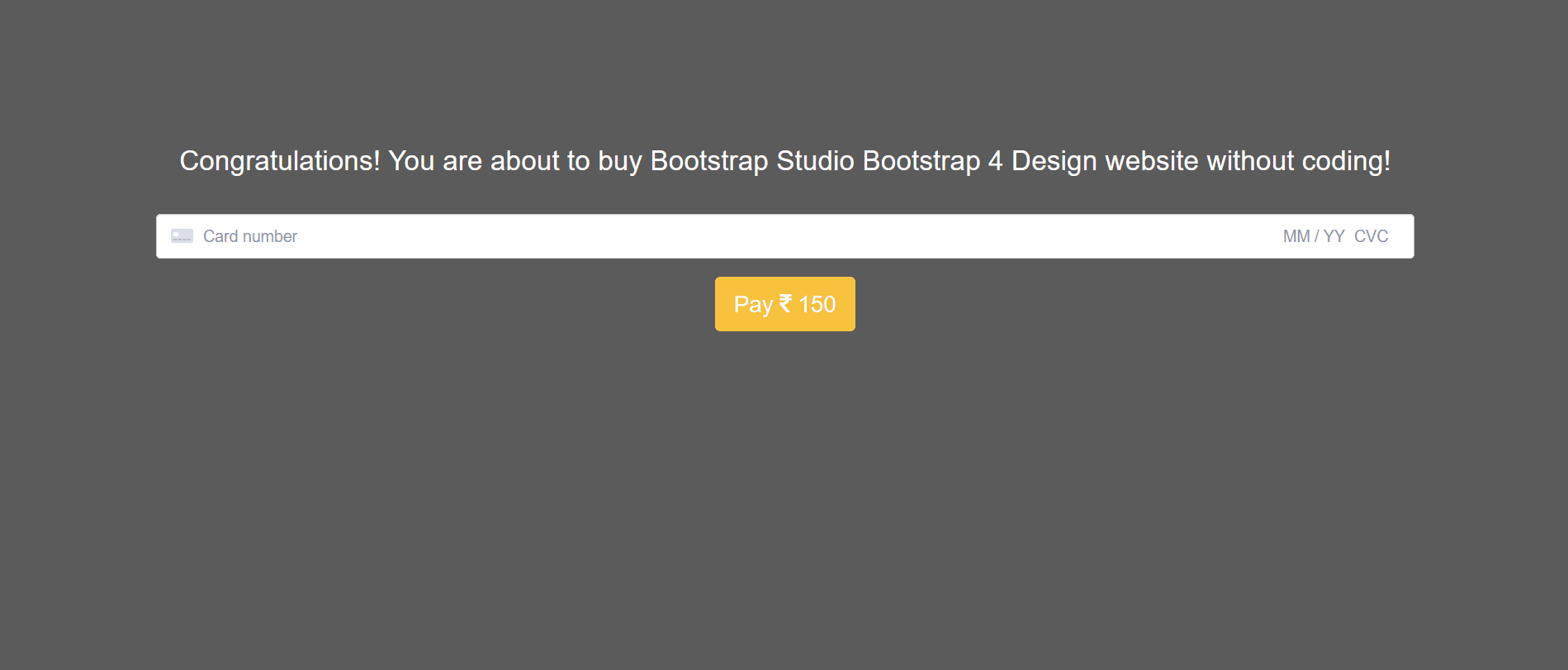Viewport: 1568px width, 670px height.
Task: Click 'Bootstrap Studio' text in the heading
Action: (751, 161)
